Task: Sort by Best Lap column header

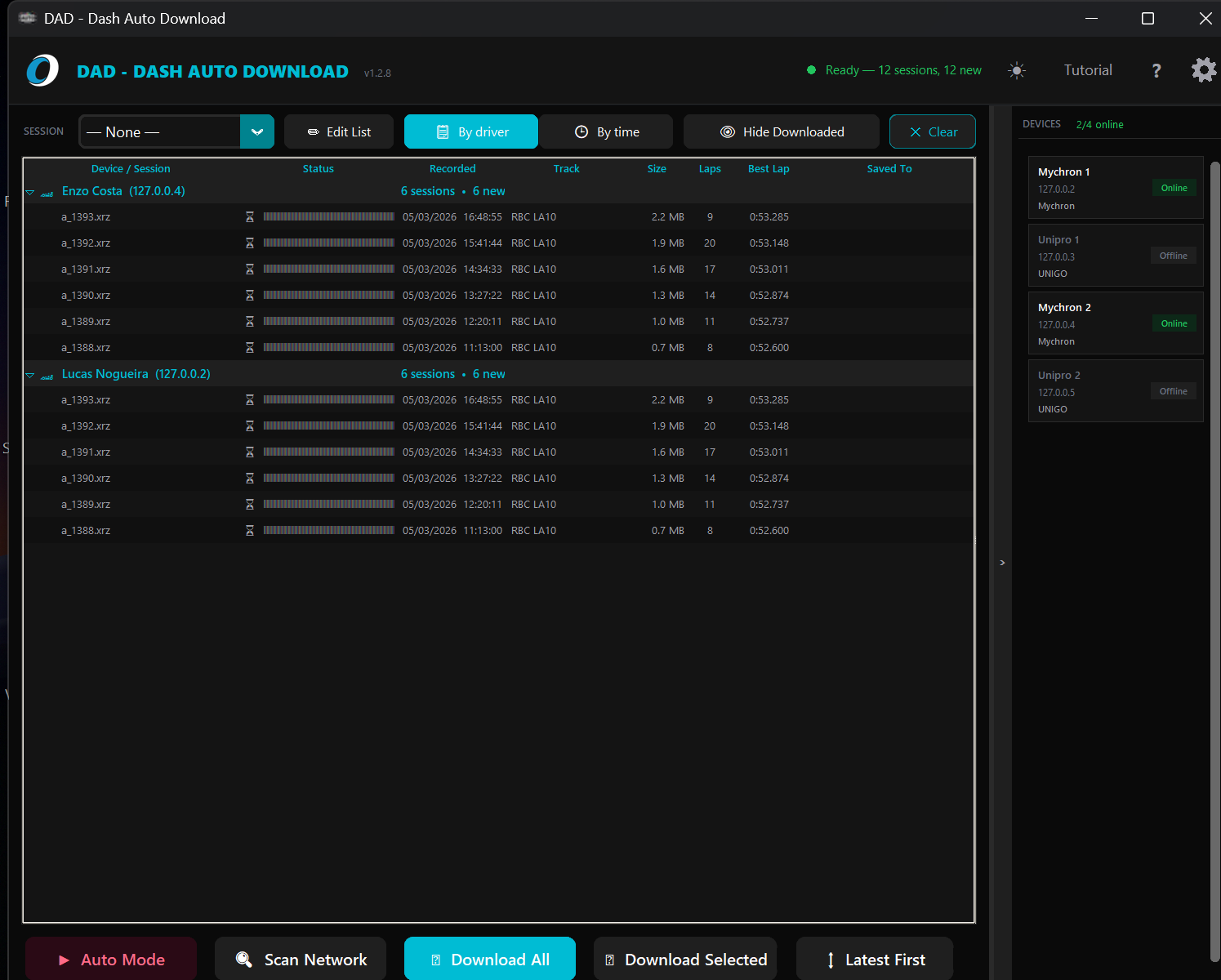Action: 769,169
